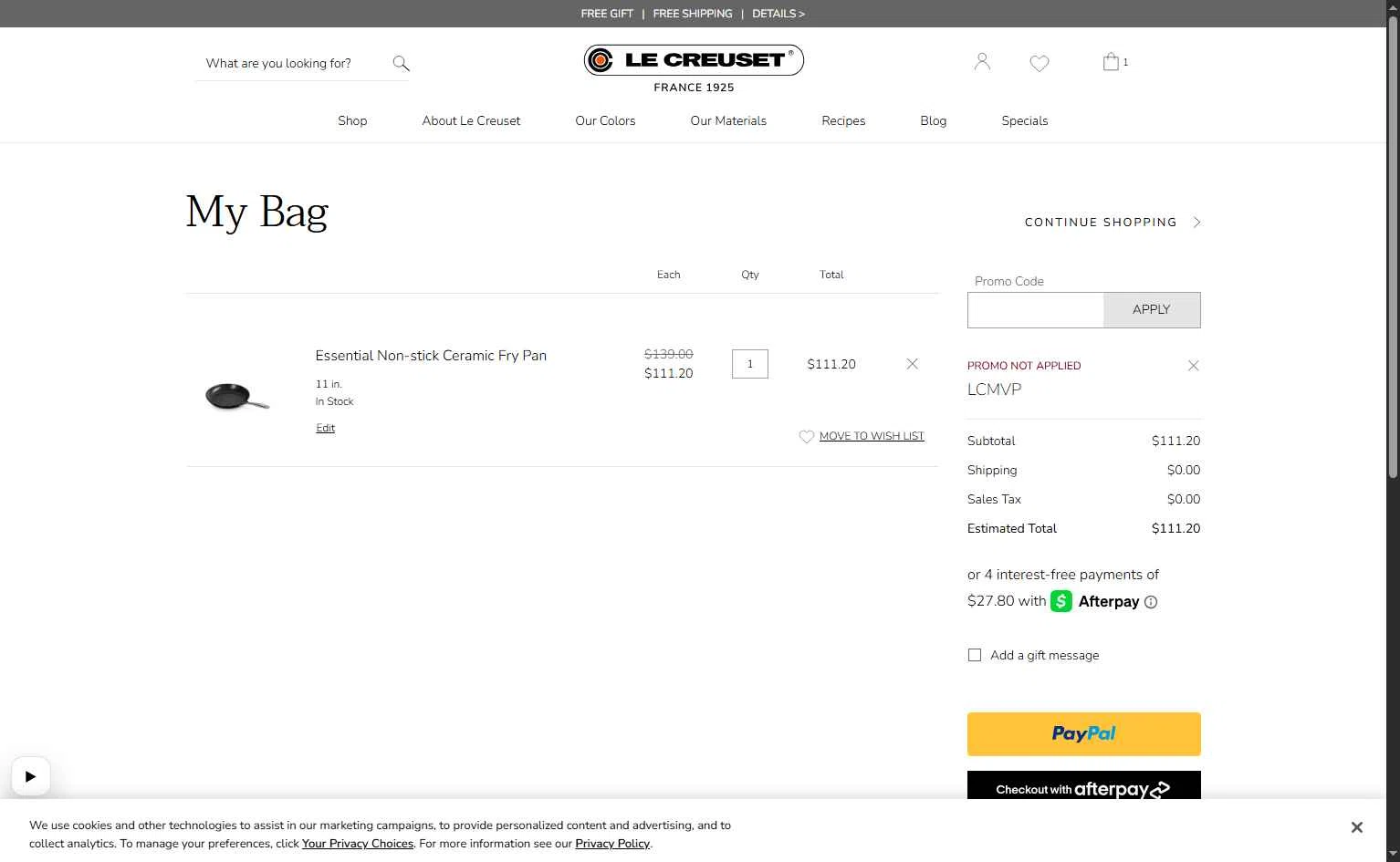Image resolution: width=1400 pixels, height=862 pixels.
Task: Click the In Stock status text
Action: [334, 401]
